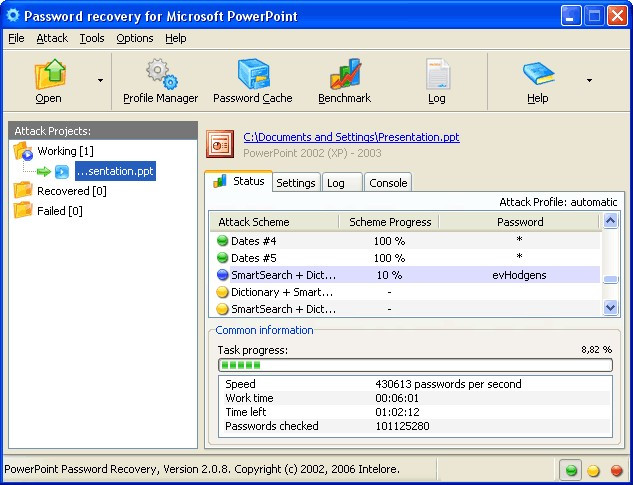Launch the Benchmark chart icon
633x485 pixels.
pos(345,74)
